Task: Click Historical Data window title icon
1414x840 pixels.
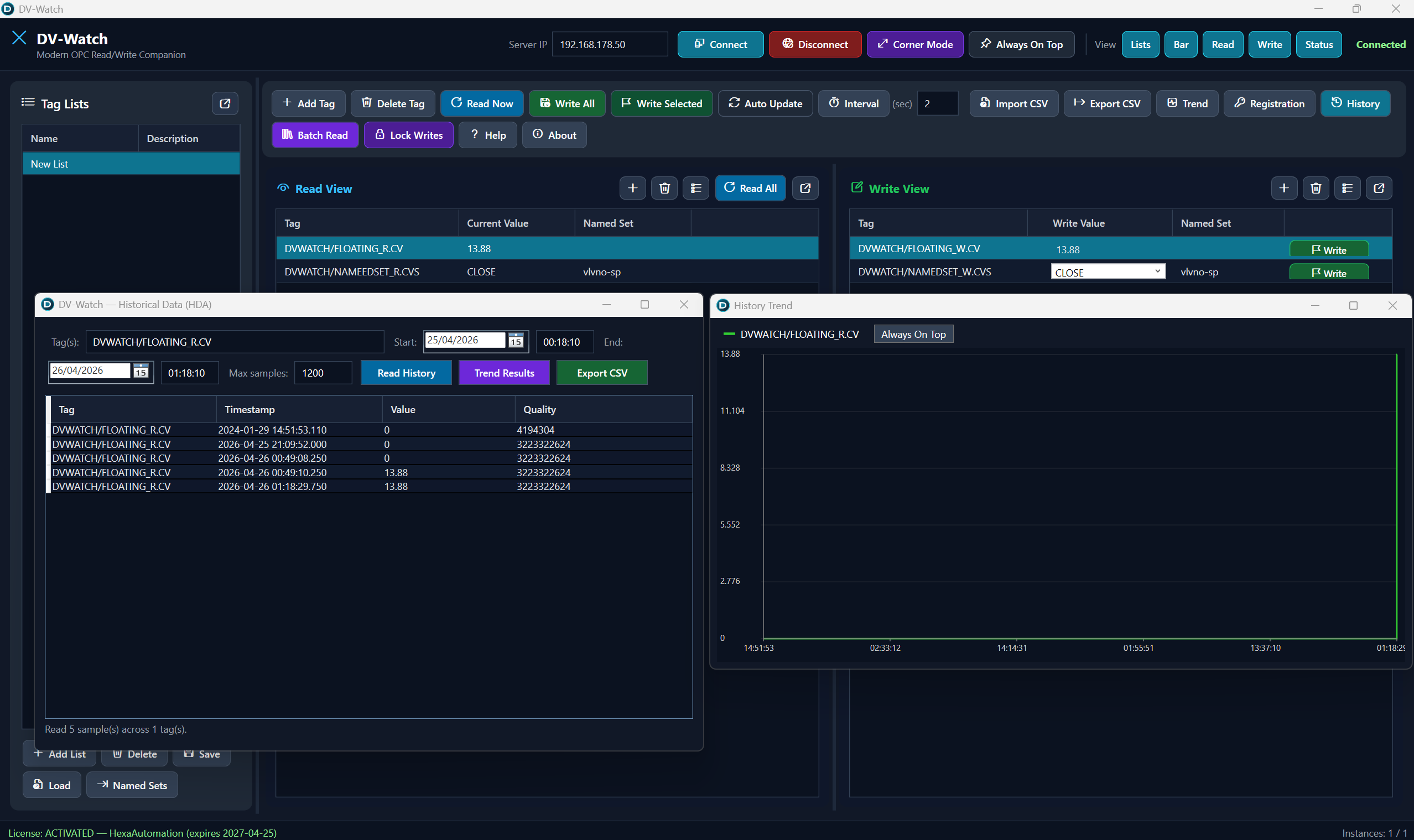Action: pos(48,305)
